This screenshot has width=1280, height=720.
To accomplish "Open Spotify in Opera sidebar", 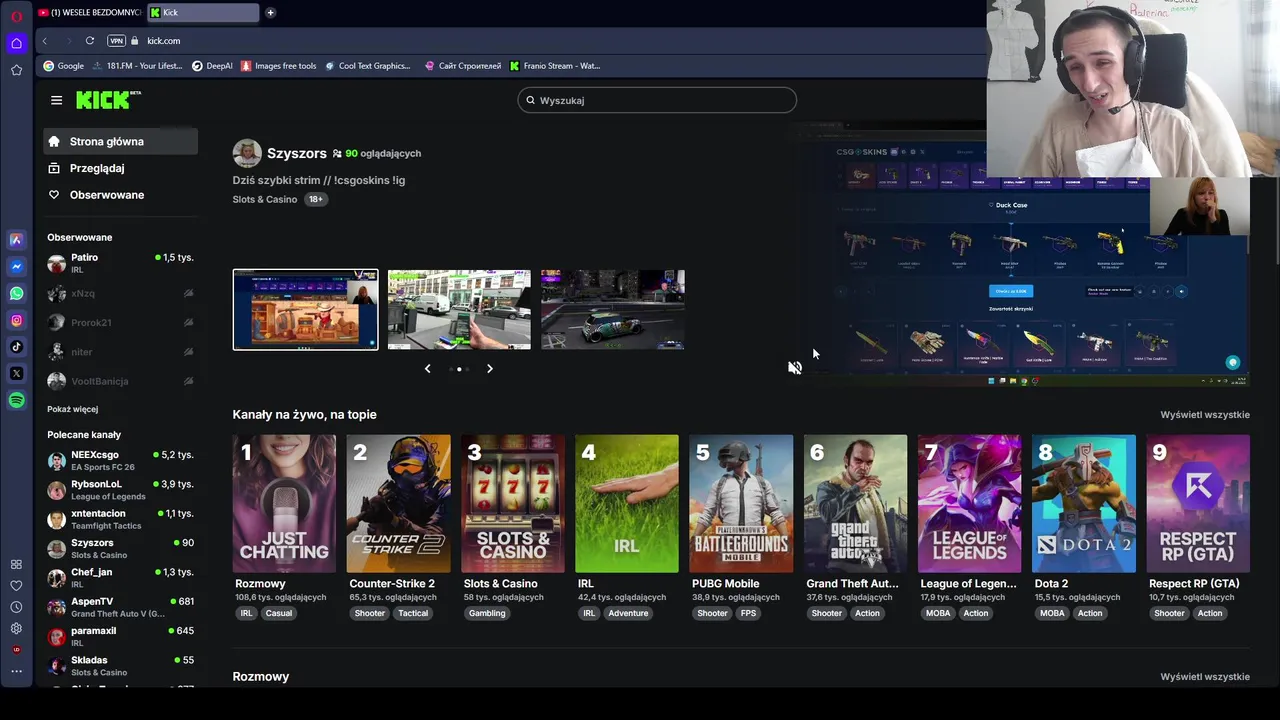I will pyautogui.click(x=16, y=400).
